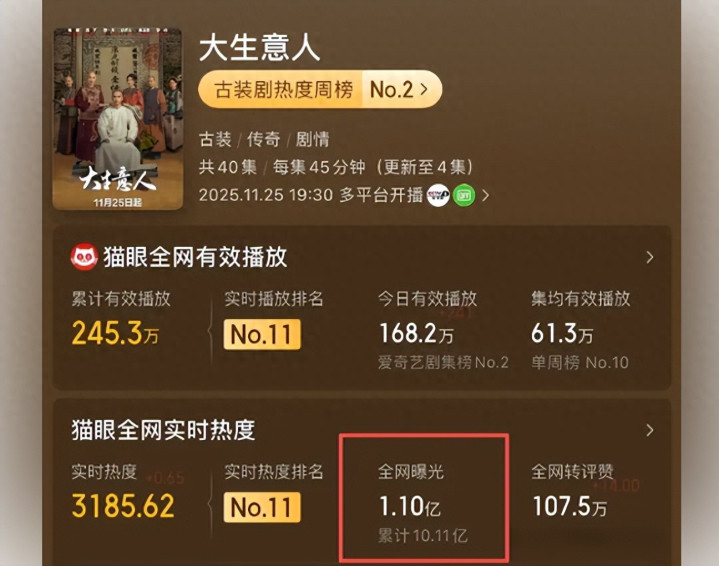Expand the broadcast platforms list arrow

[486, 196]
